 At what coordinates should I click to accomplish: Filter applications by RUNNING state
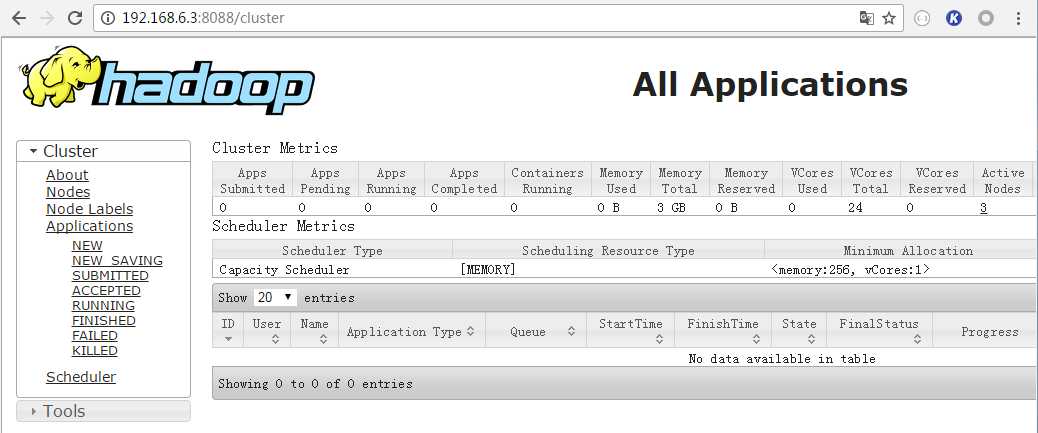103,306
